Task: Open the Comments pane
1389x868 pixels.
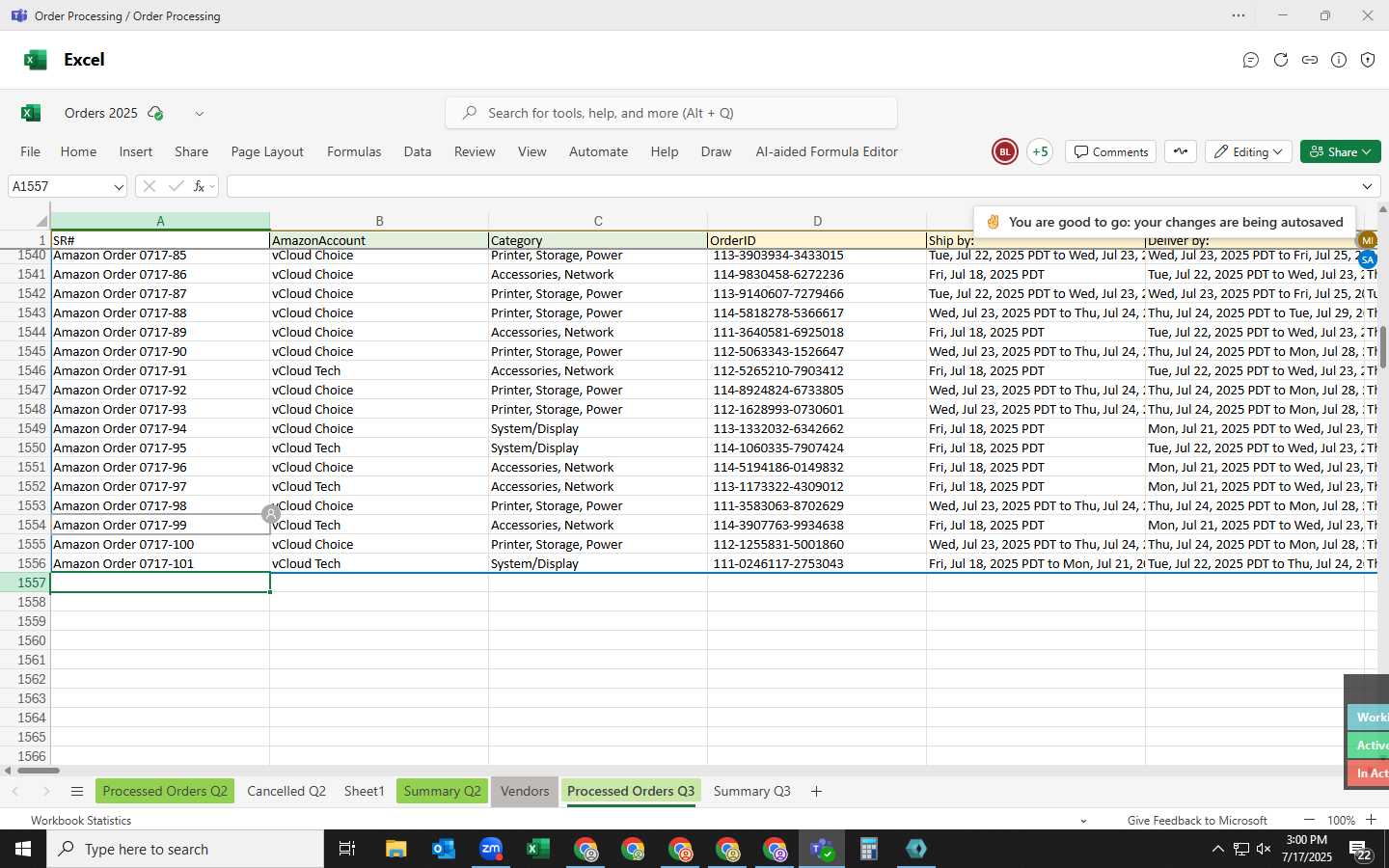Action: (x=1111, y=151)
